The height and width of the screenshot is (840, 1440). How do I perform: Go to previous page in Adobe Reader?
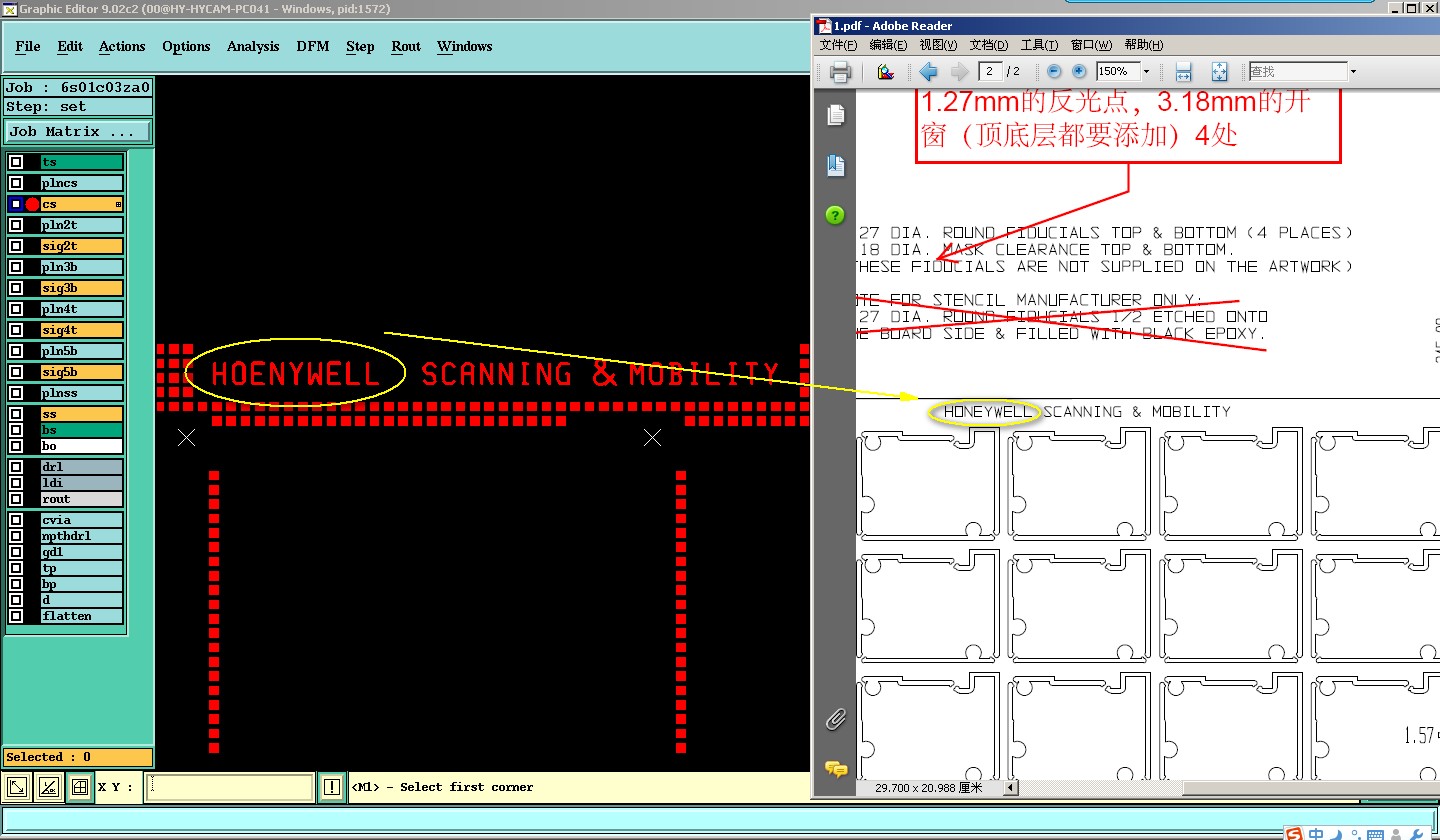point(928,72)
